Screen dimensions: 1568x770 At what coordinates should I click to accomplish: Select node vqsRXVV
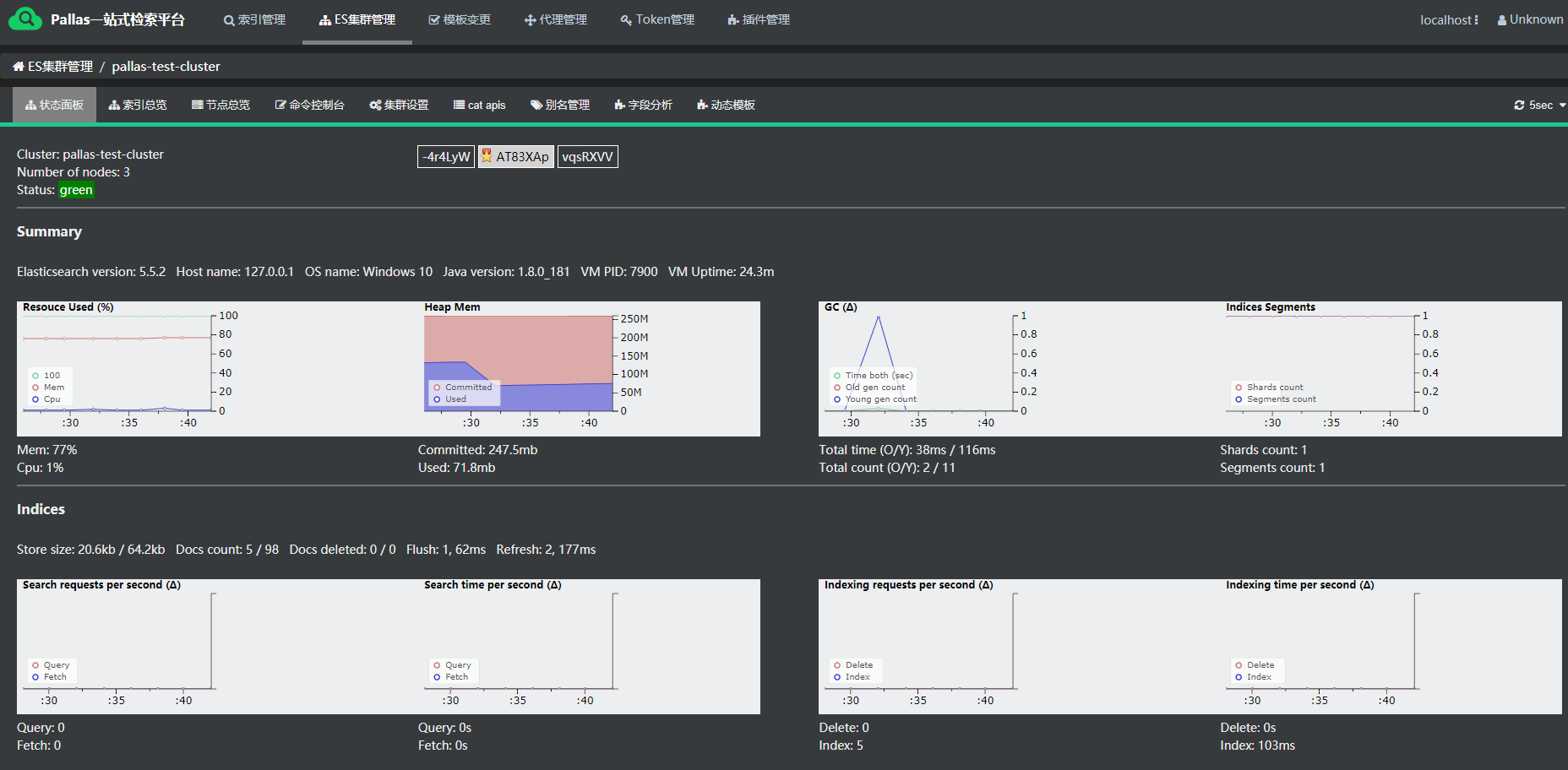pyautogui.click(x=587, y=157)
